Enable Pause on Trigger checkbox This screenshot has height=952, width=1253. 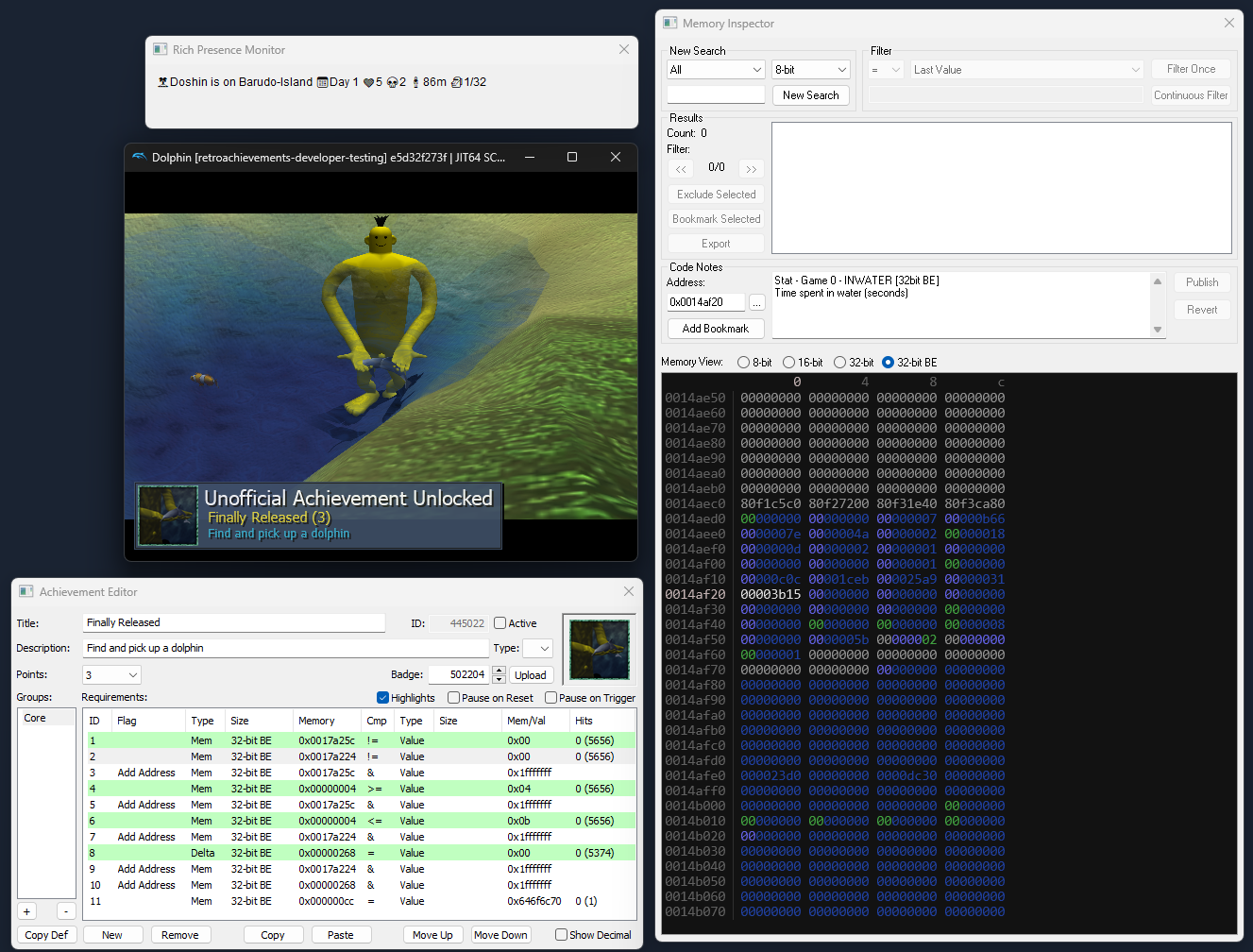point(550,698)
